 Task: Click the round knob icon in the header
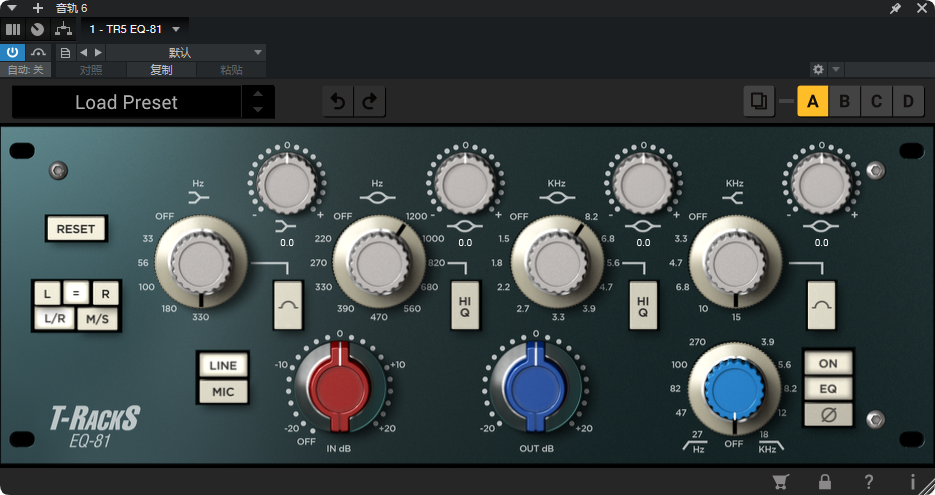pos(38,29)
